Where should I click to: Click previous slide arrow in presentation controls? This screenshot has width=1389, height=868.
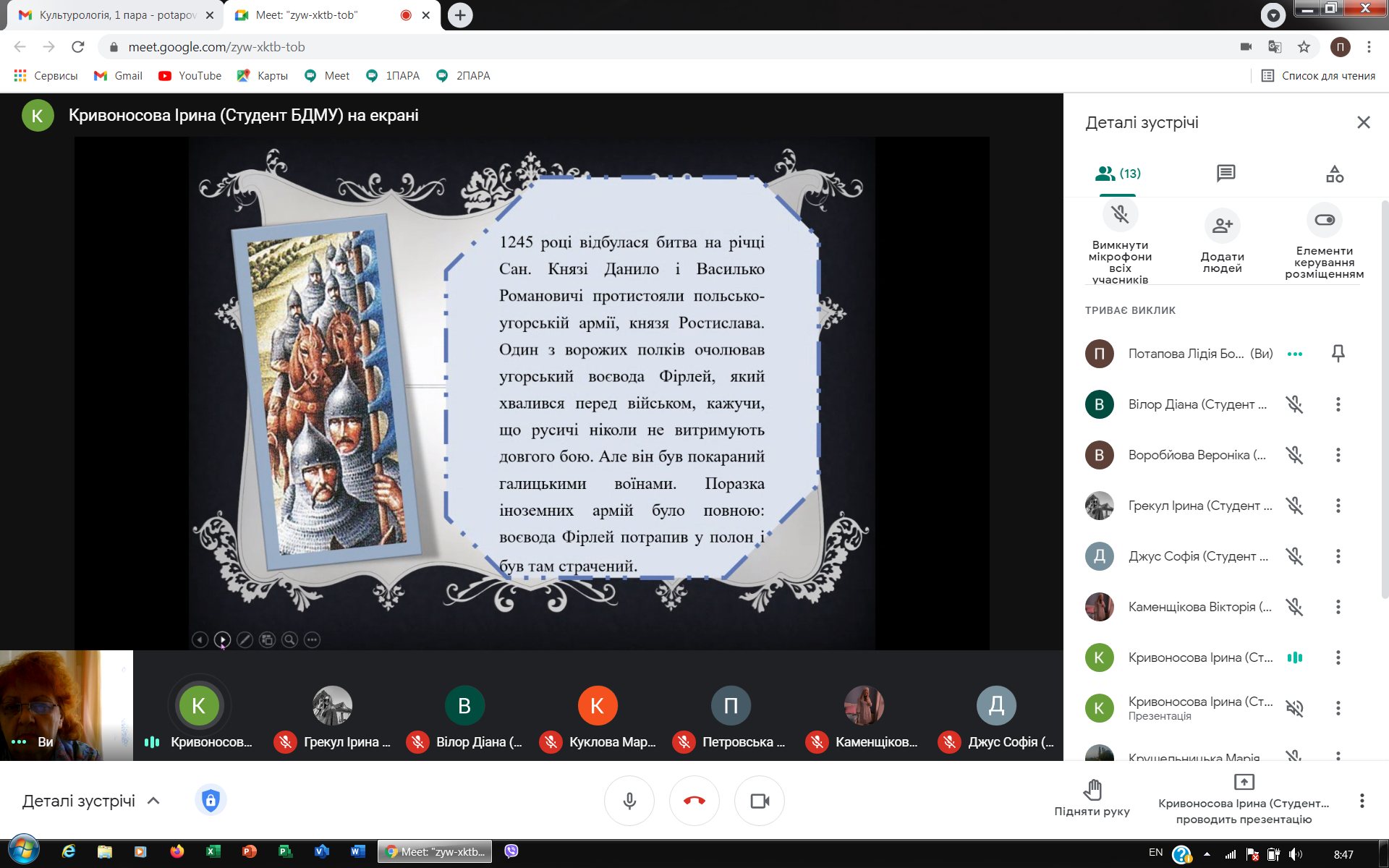[x=200, y=640]
